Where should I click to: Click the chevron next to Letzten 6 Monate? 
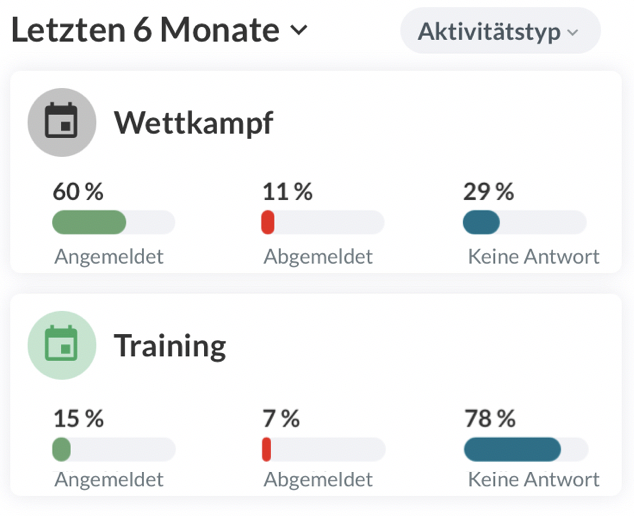tap(298, 31)
